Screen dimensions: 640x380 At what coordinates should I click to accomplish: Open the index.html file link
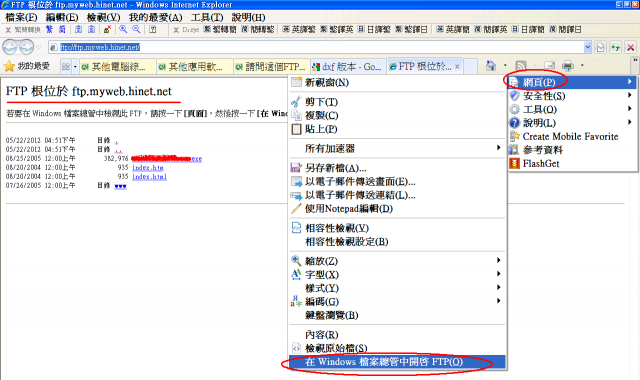(x=149, y=176)
